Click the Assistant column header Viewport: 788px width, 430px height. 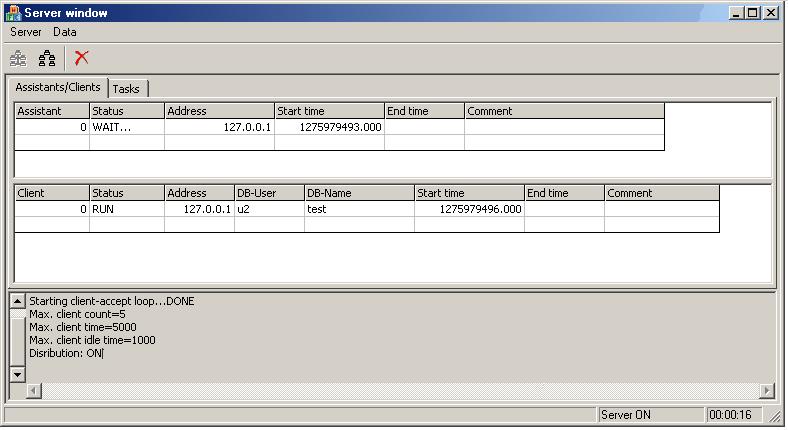point(52,111)
